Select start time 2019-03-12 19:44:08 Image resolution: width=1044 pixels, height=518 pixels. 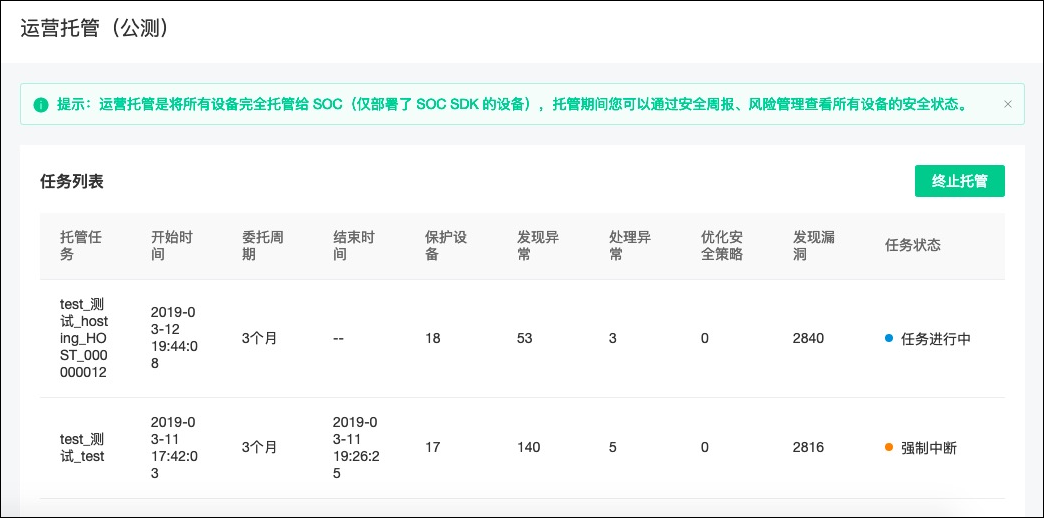(x=173, y=338)
